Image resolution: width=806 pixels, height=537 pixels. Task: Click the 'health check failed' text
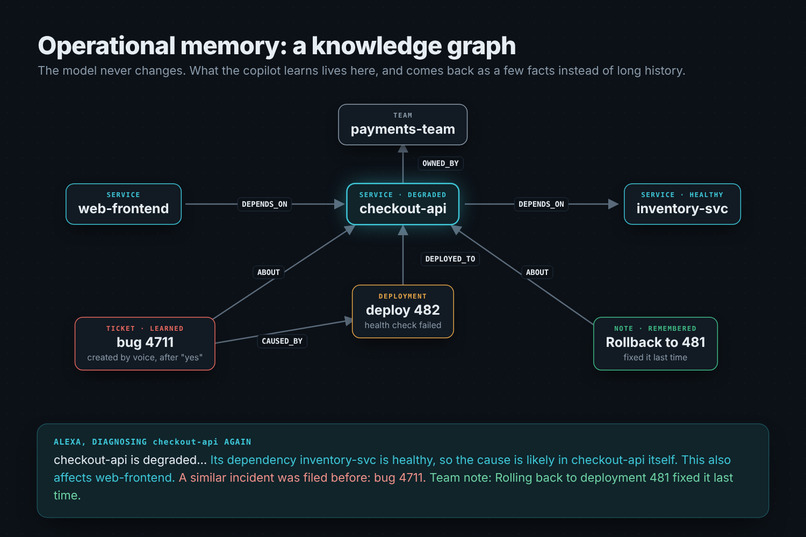tap(402, 325)
